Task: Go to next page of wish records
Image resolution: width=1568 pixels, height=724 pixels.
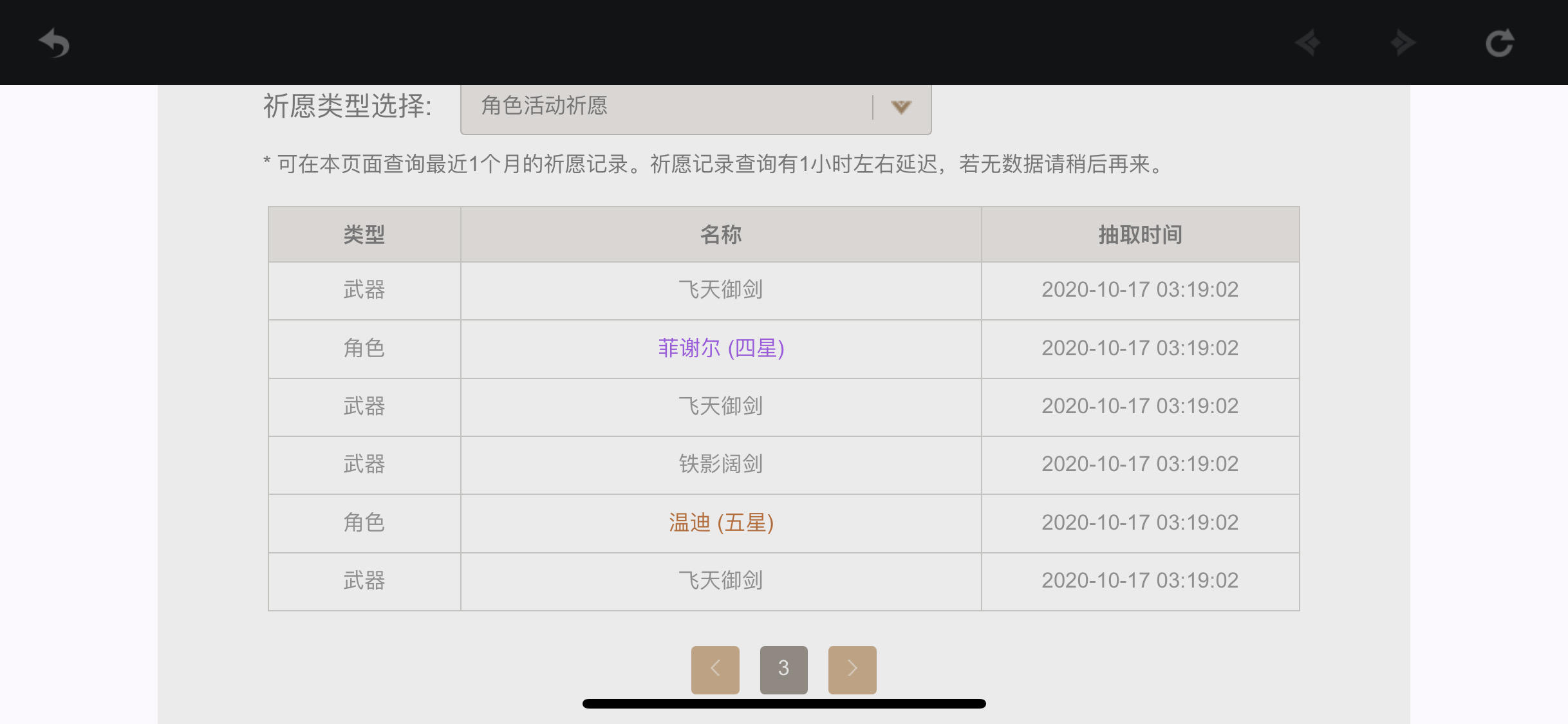Action: (x=852, y=669)
